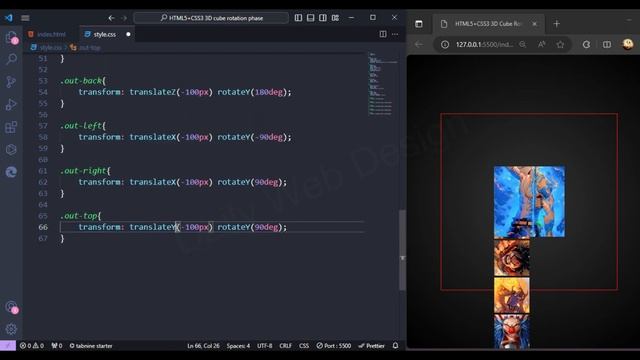Toggle the secondary side bar layout icon
This screenshot has width=640, height=360.
[x=323, y=18]
